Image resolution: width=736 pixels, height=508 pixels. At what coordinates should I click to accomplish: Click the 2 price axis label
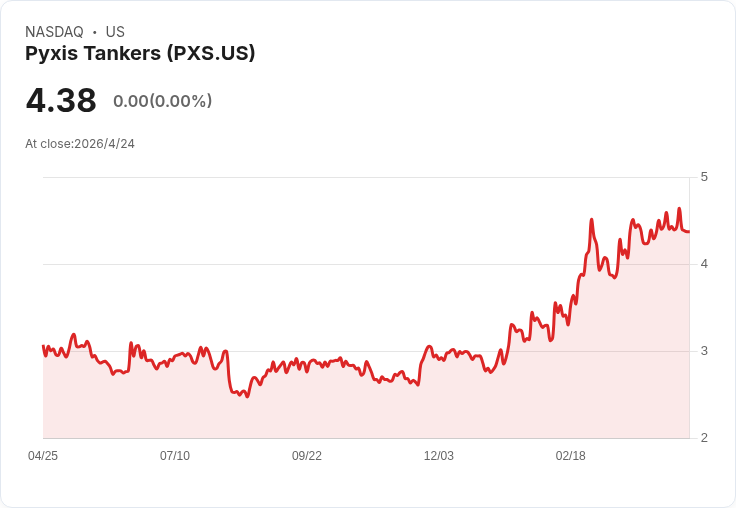pyautogui.click(x=704, y=438)
